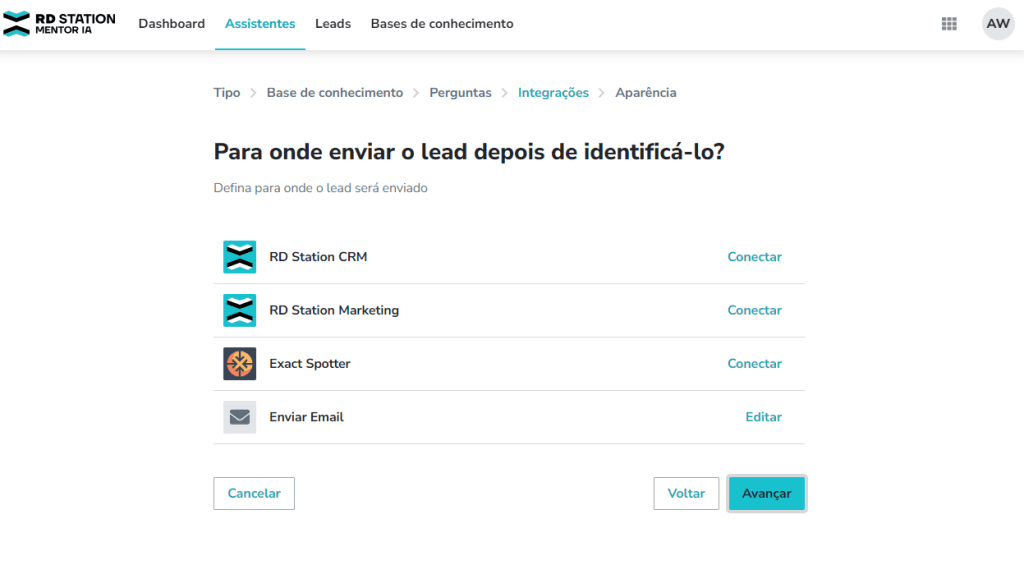
Task: Click the RD Station Mentor IA logo
Action: [x=59, y=24]
